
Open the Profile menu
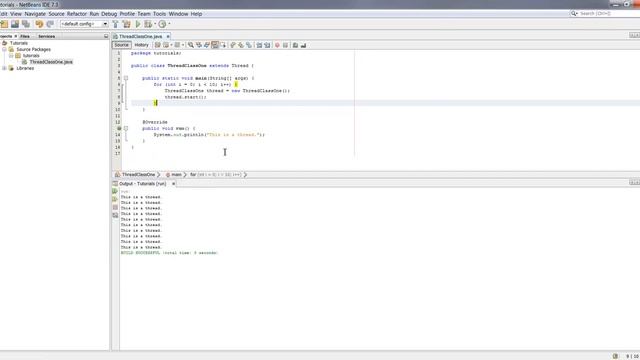click(127, 14)
